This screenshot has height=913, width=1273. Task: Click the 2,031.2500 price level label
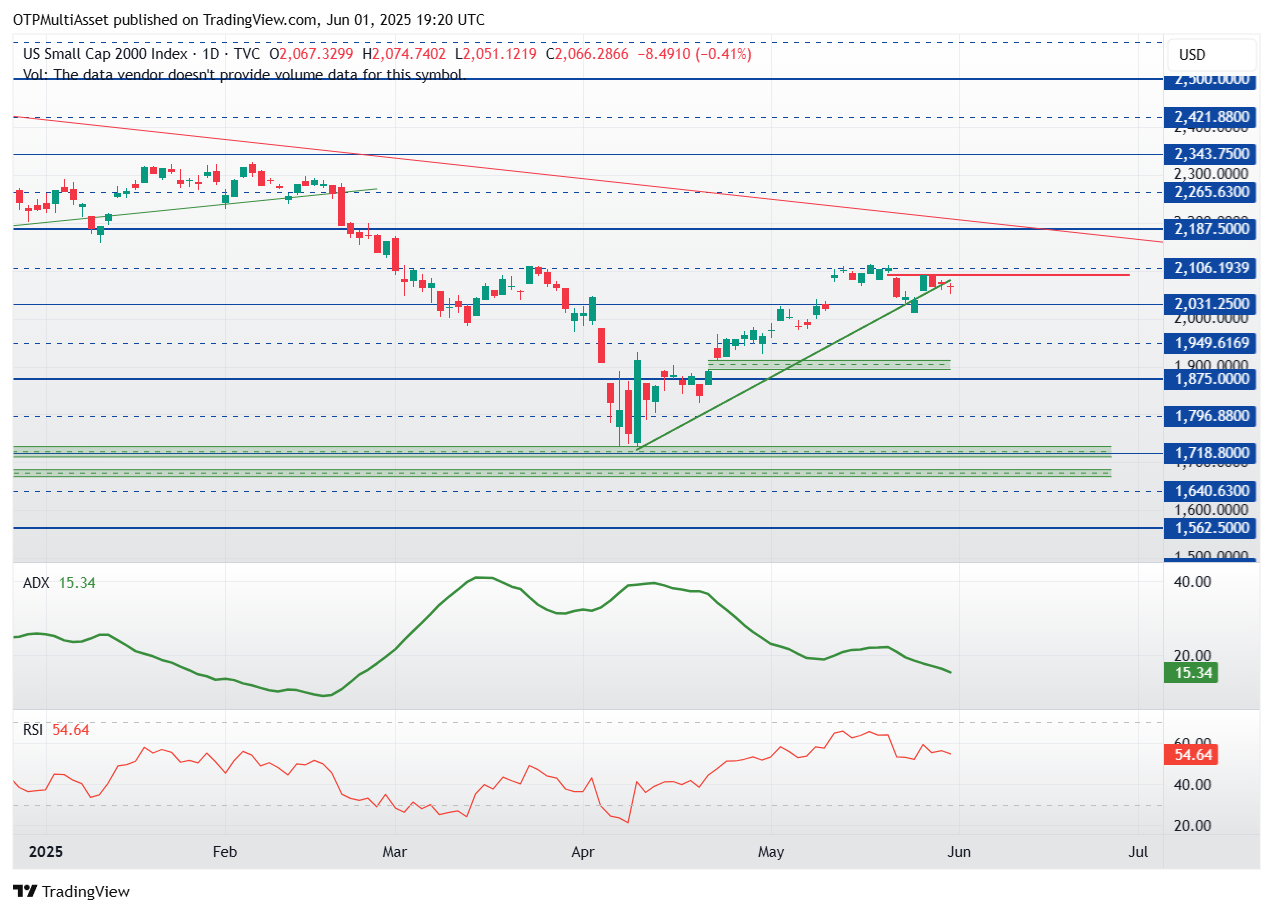(1211, 304)
